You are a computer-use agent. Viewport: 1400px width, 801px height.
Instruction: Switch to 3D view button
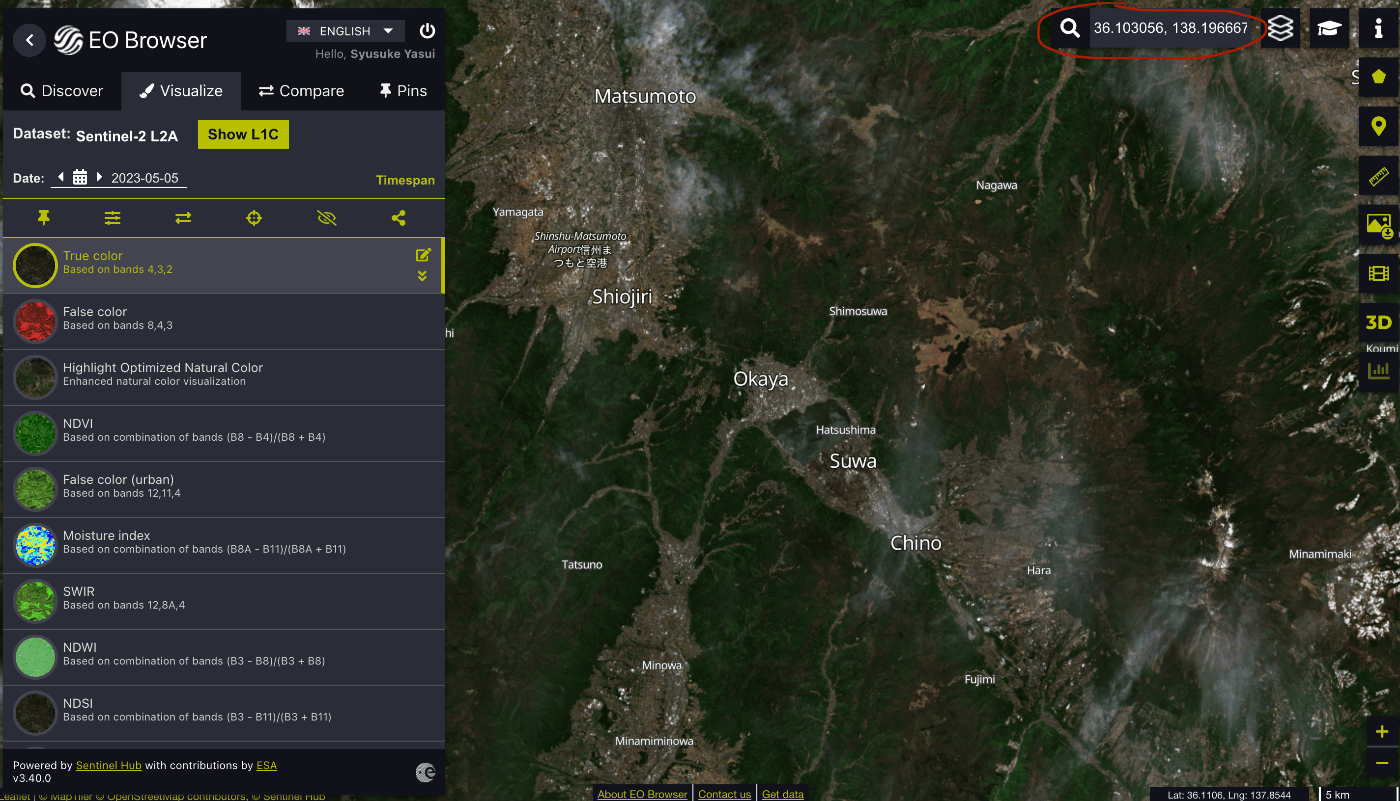pyautogui.click(x=1379, y=322)
